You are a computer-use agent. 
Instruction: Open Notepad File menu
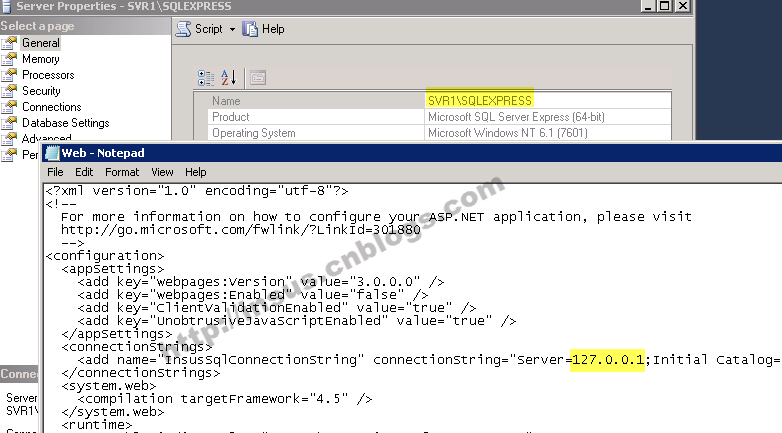pos(55,172)
